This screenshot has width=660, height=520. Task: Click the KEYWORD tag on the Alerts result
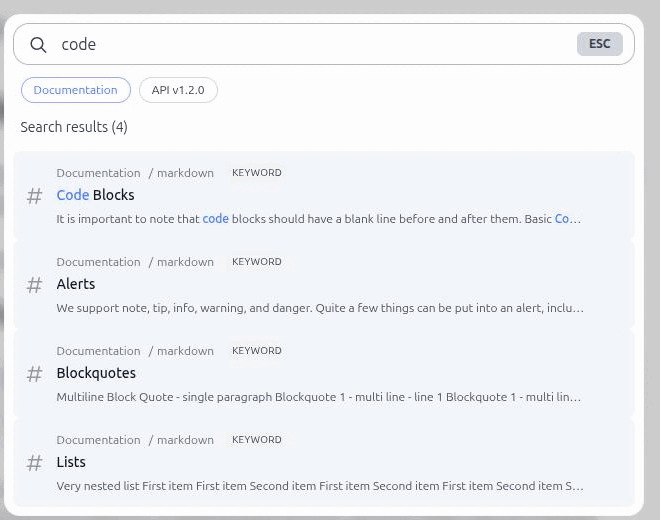[x=257, y=261]
